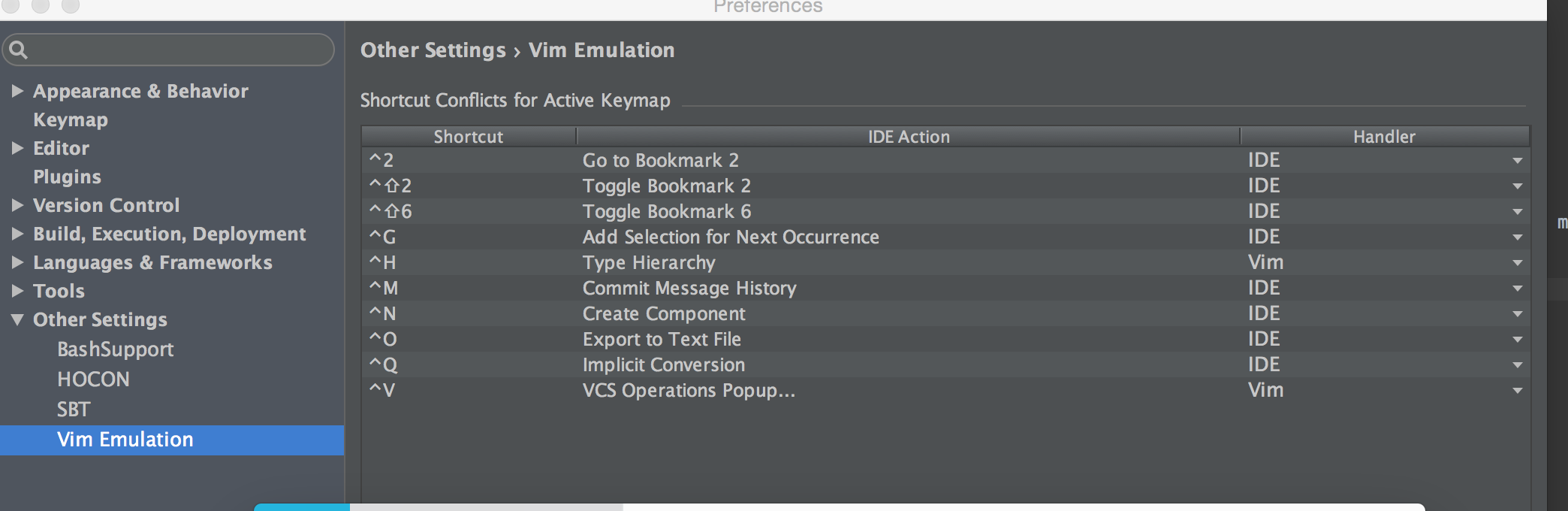Select the Vim Emulation settings item
This screenshot has width=1568, height=511.
125,440
